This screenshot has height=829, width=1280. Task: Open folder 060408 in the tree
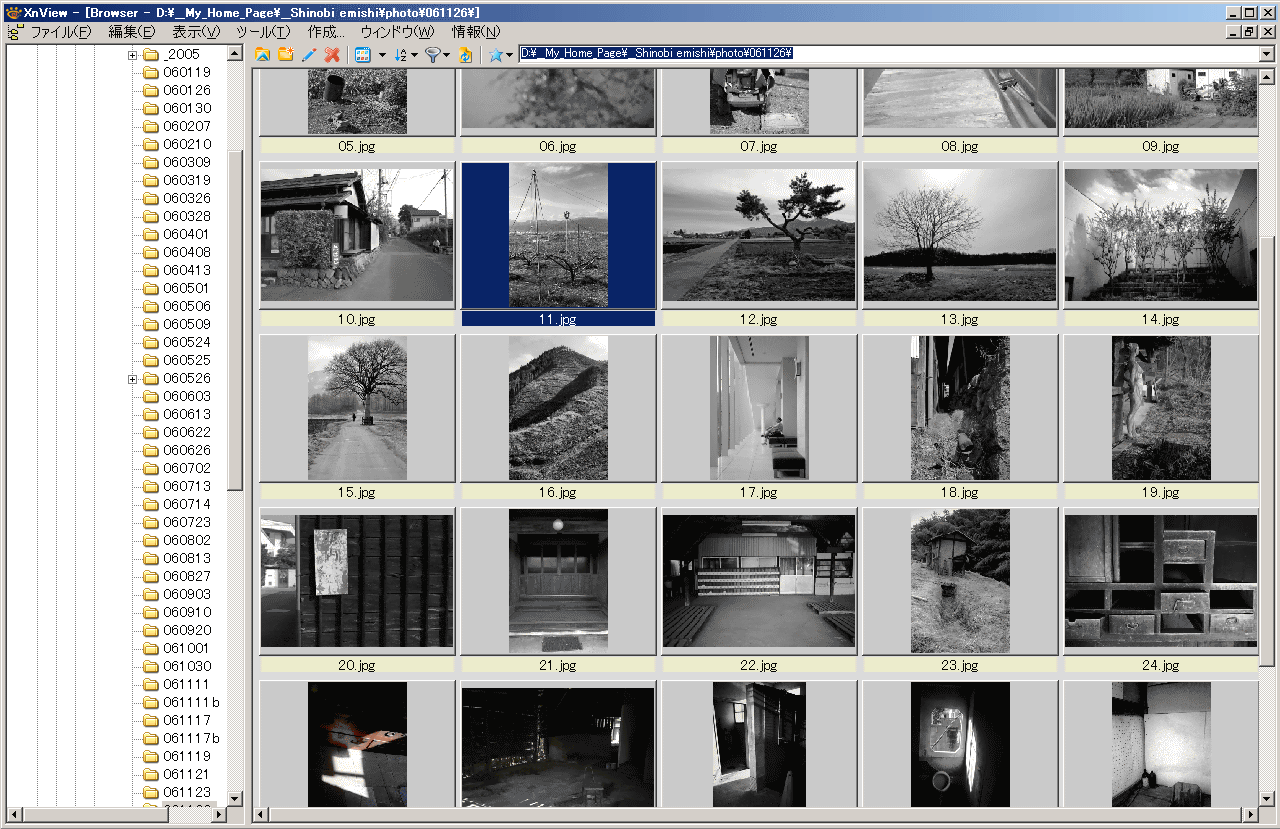[187, 252]
